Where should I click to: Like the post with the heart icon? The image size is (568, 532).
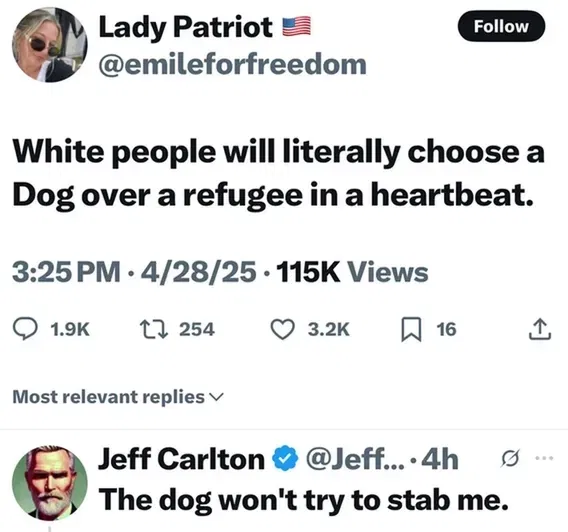(283, 329)
